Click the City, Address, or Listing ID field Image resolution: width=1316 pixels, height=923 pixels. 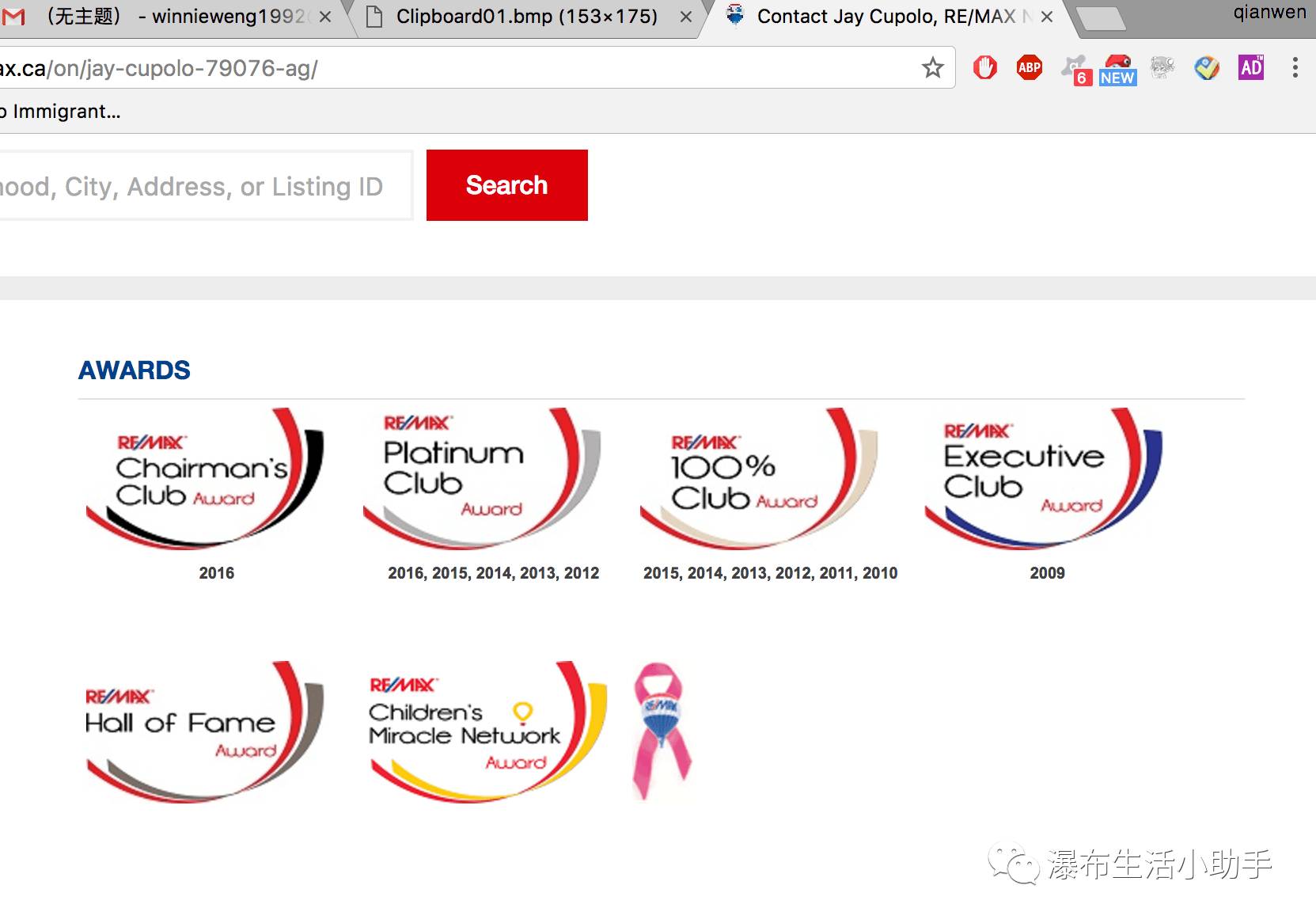click(206, 185)
